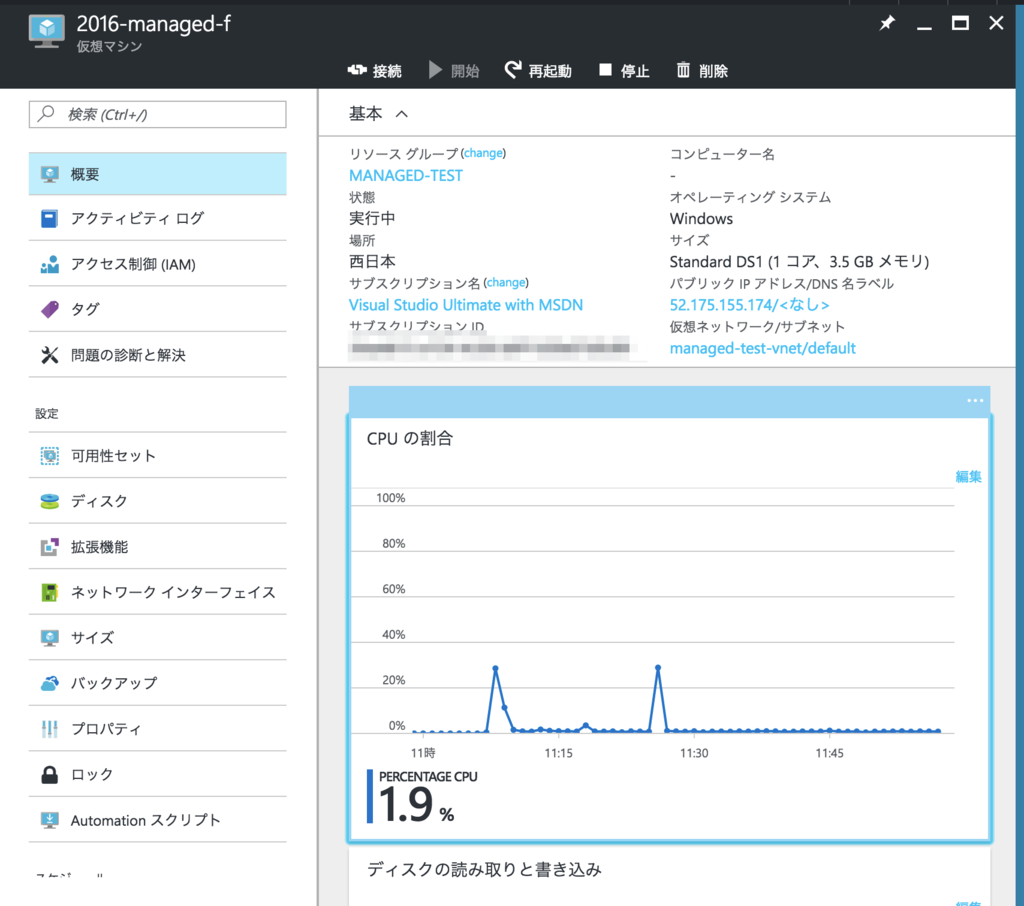Change the resource group assignment
The height and width of the screenshot is (906, 1024).
pos(484,153)
